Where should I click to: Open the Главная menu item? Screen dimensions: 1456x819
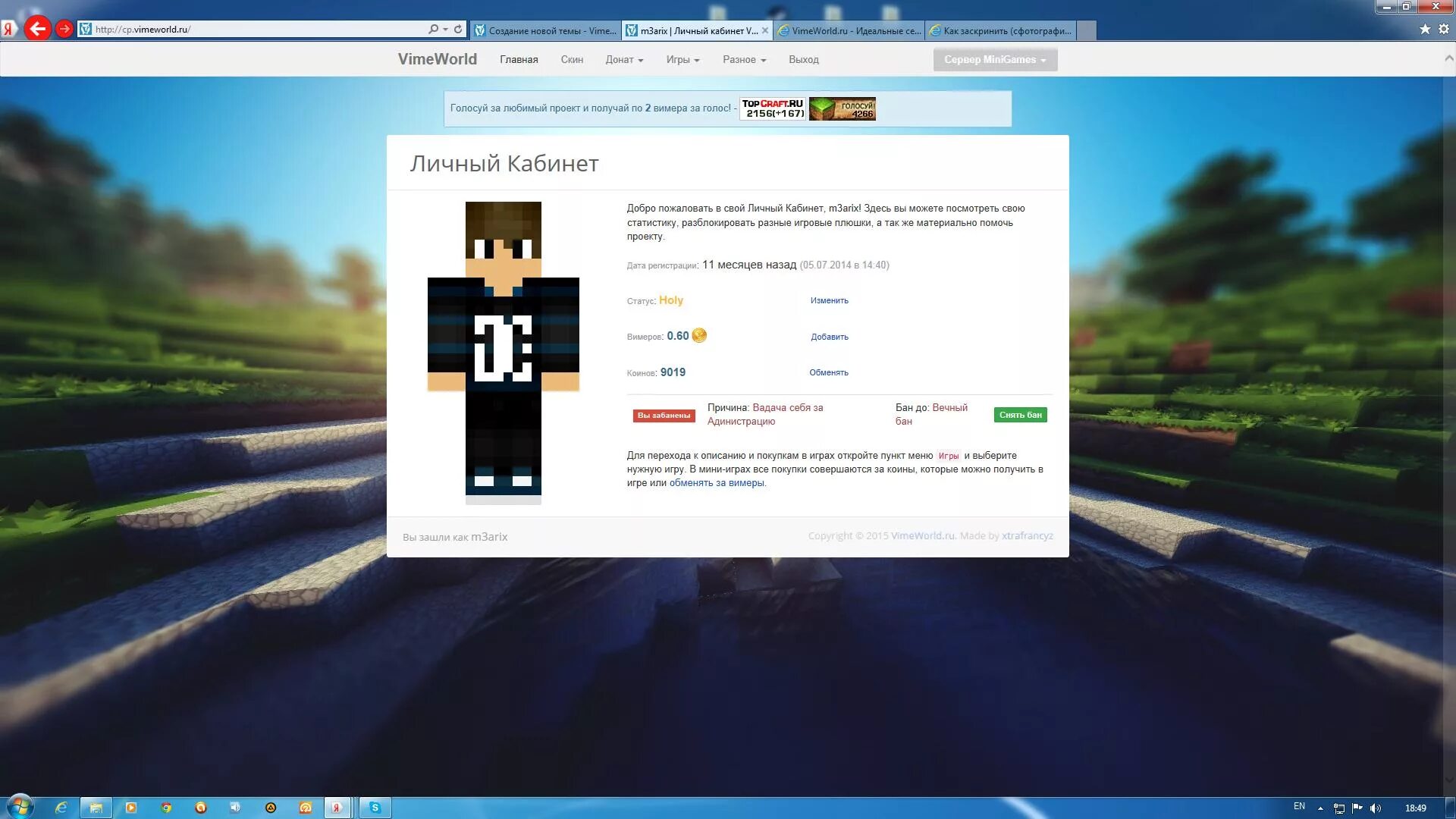click(519, 60)
